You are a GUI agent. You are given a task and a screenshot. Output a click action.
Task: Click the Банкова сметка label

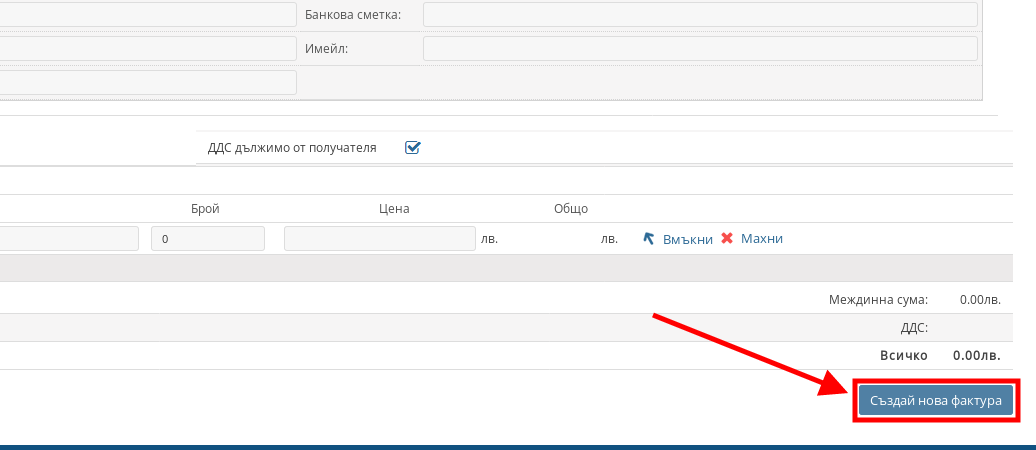pyautogui.click(x=353, y=15)
